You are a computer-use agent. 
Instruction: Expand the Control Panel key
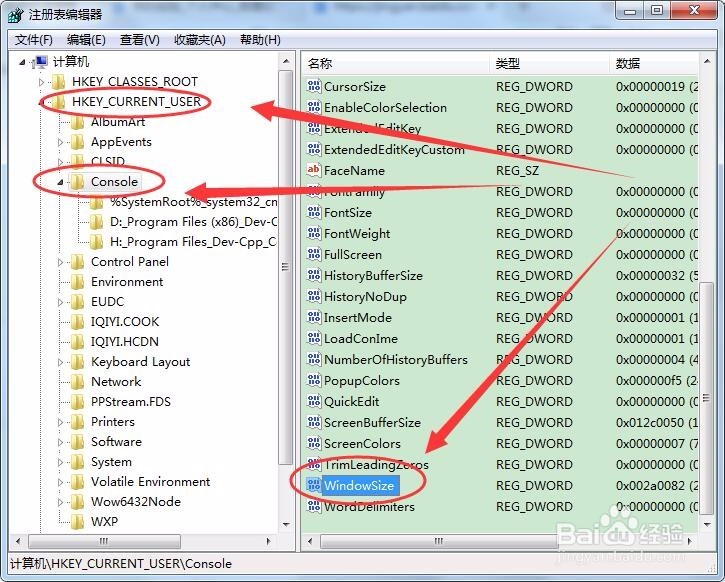click(60, 262)
